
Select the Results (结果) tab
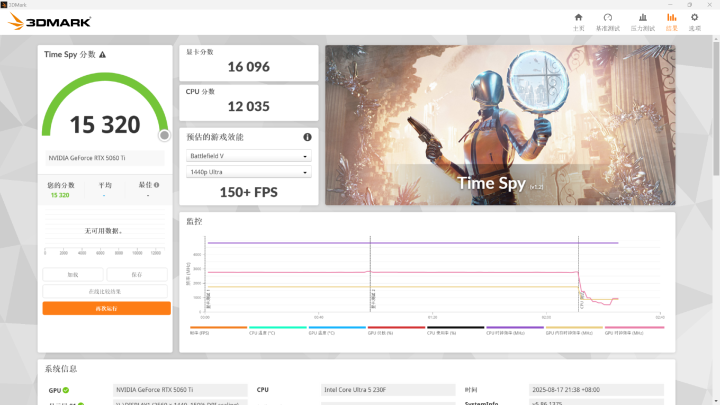671,20
